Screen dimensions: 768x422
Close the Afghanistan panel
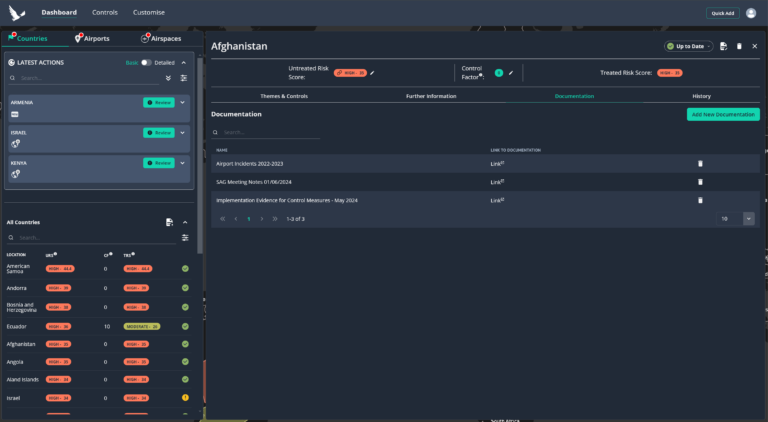[x=755, y=46]
